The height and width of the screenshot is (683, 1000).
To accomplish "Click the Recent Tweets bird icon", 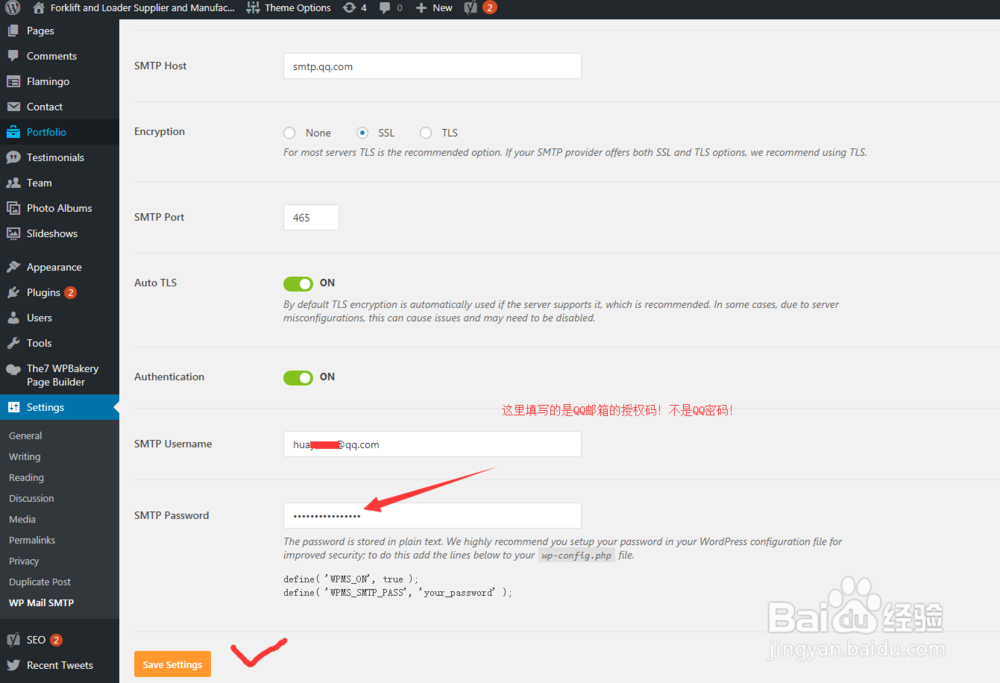I will click(13, 665).
